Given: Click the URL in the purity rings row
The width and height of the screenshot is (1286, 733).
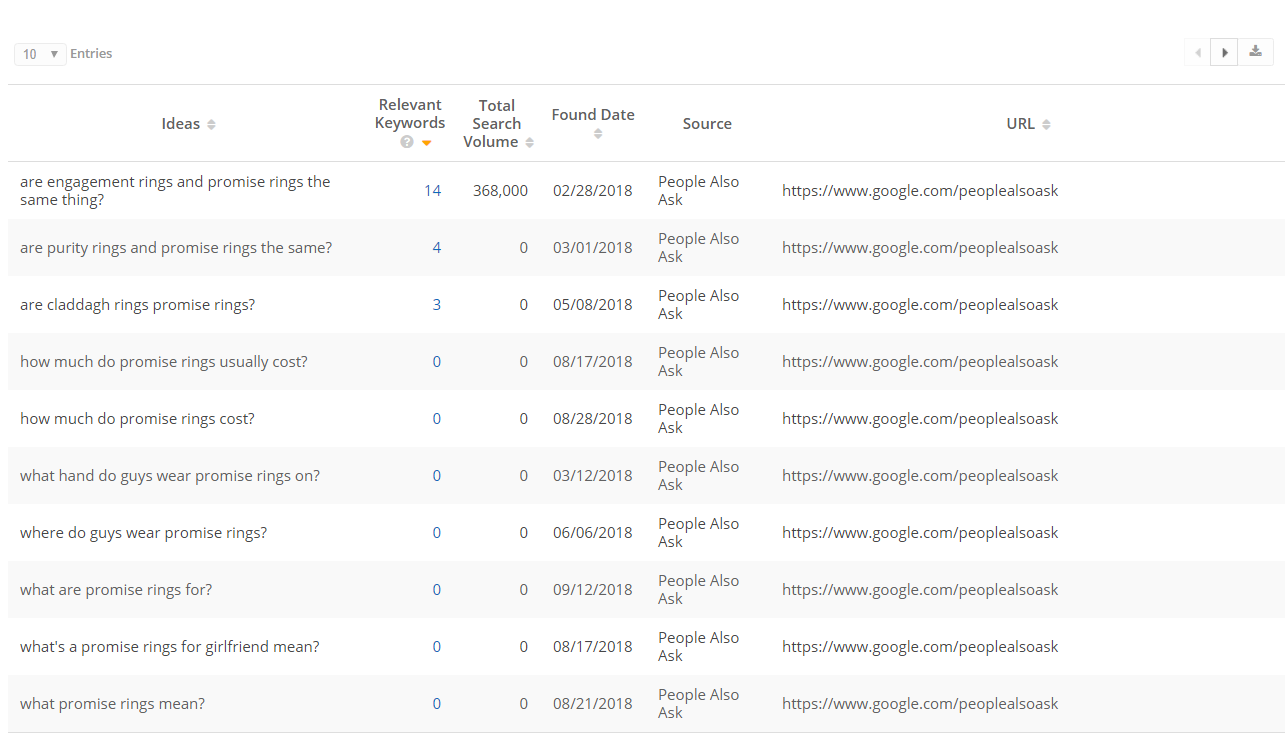Looking at the screenshot, I should [x=920, y=247].
